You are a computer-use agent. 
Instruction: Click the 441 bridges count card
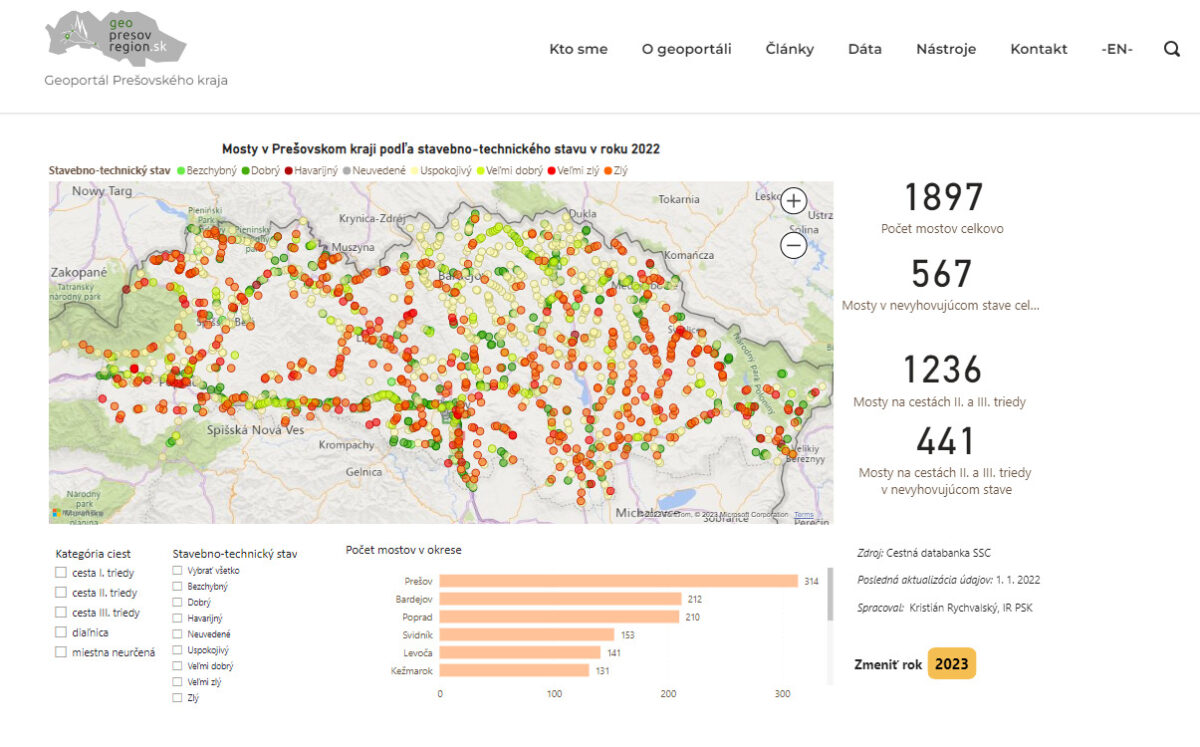coord(945,441)
